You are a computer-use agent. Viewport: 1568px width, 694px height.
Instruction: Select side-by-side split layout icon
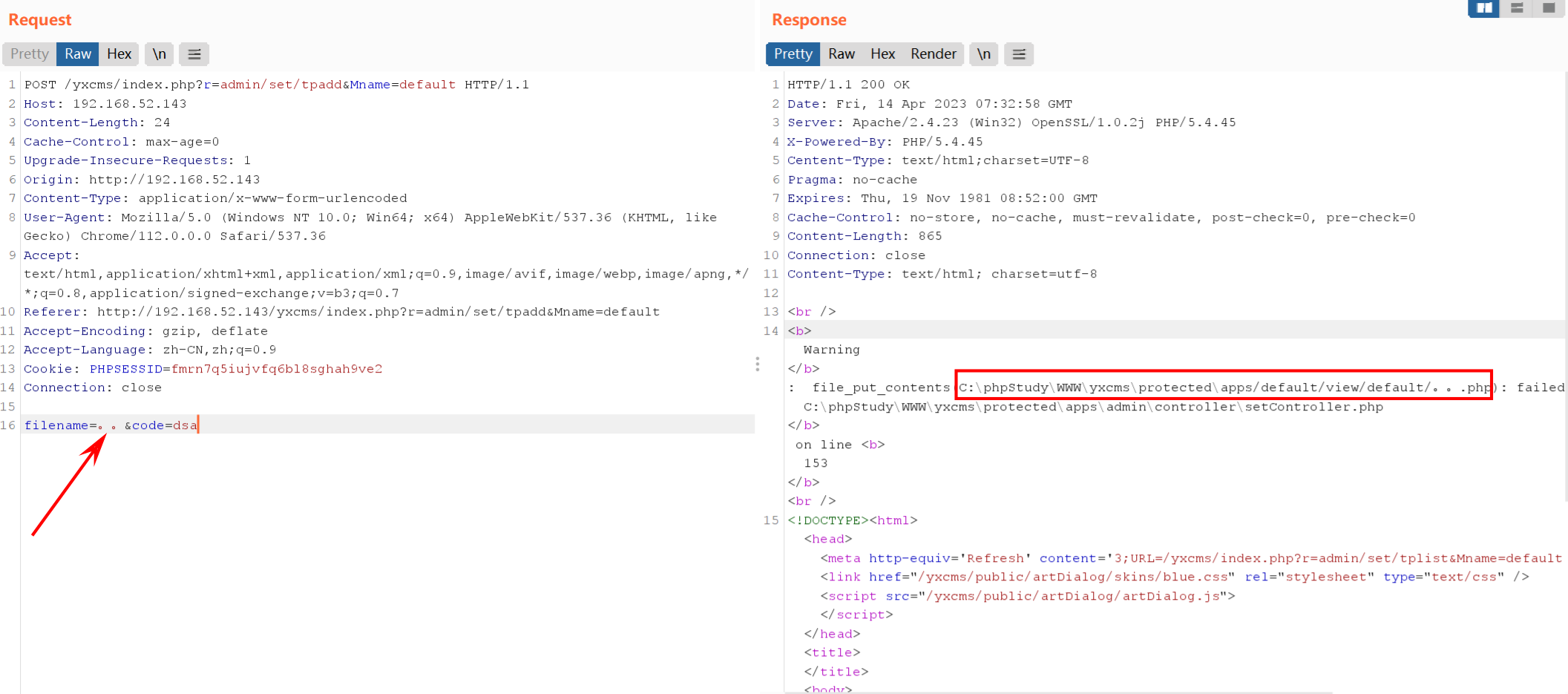click(1484, 7)
